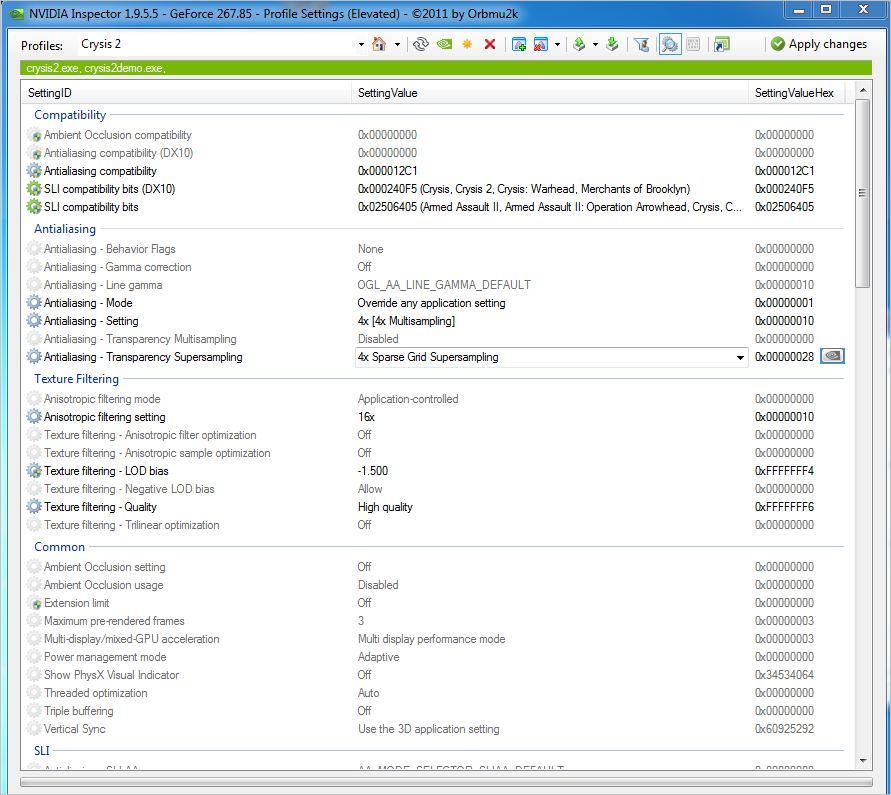Create application shortcut icon in toolbar
891x795 pixels.
[x=722, y=44]
